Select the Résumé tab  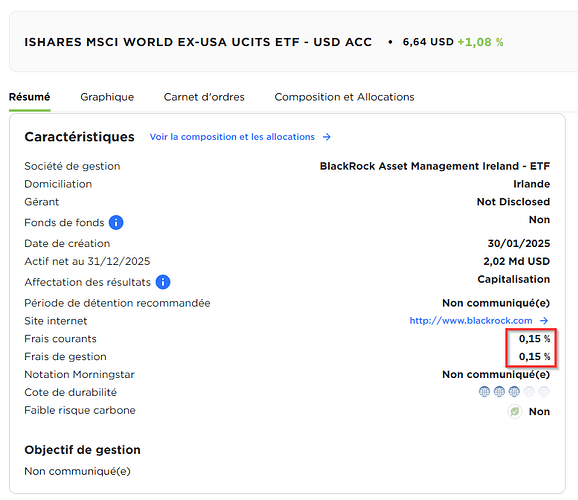click(x=29, y=97)
